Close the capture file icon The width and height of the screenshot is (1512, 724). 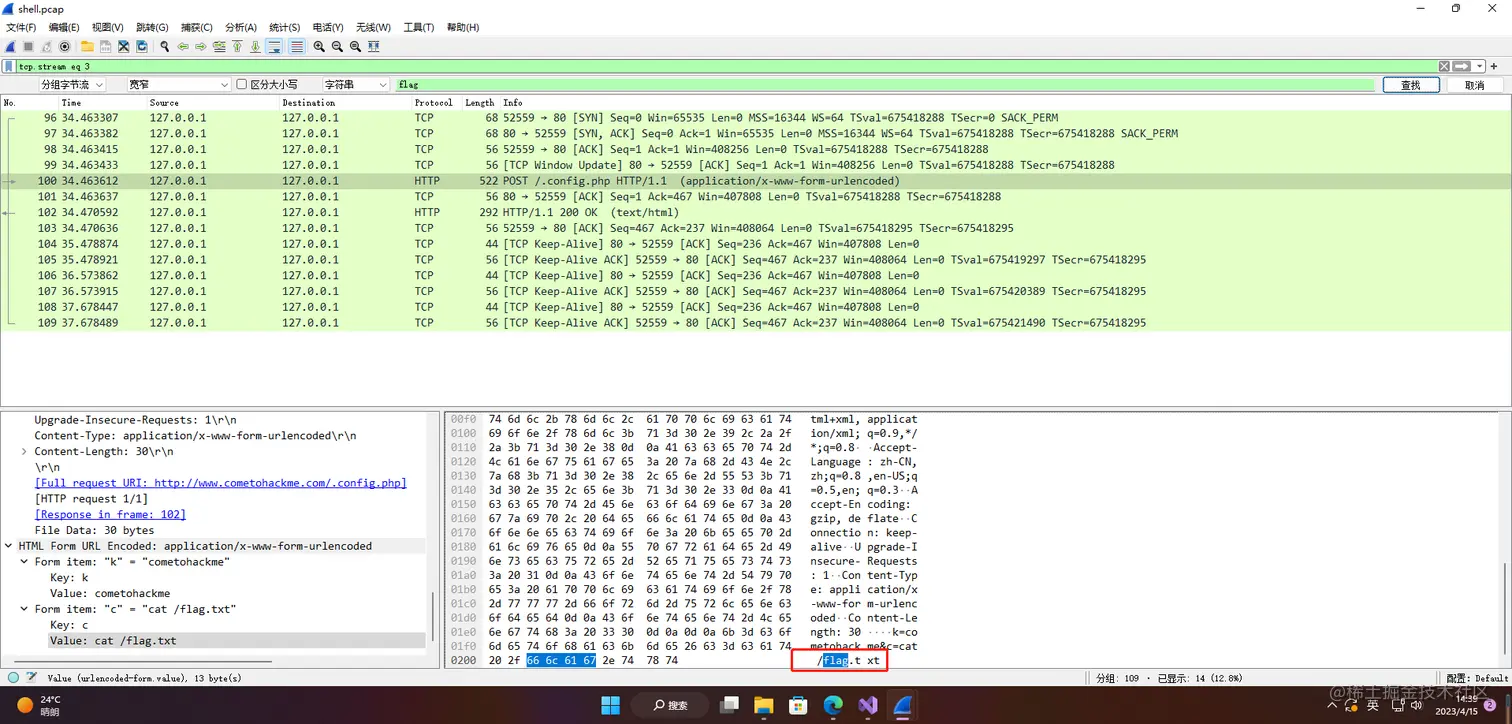[123, 46]
